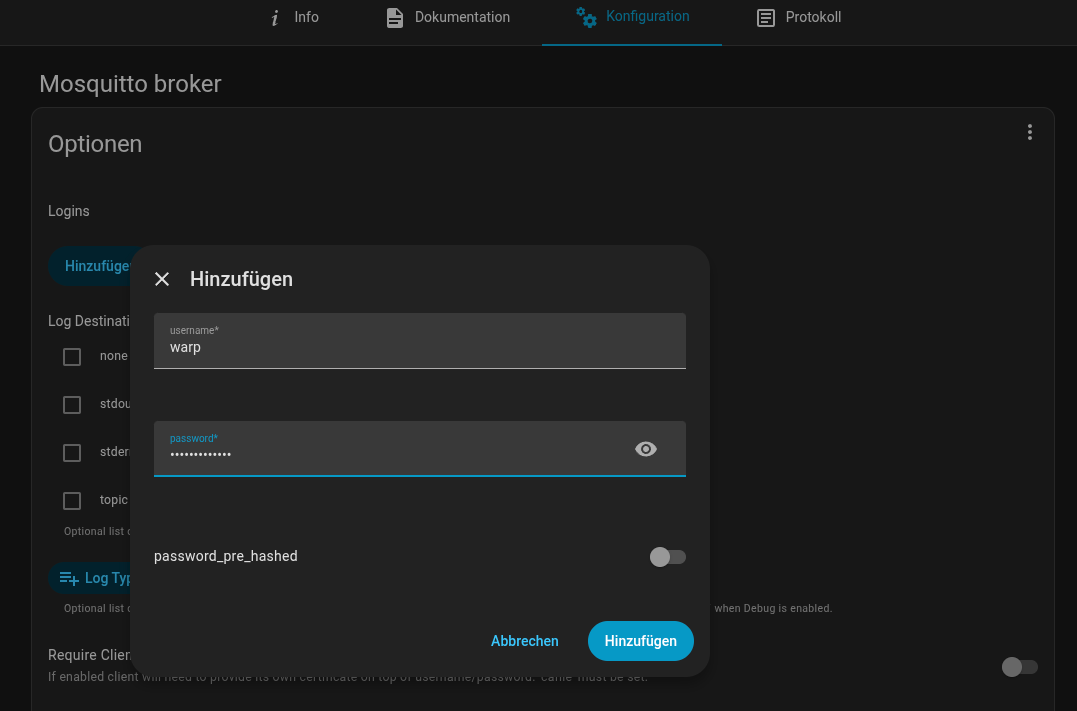Click the Logins Hinzufügen button behind dialog

(89, 266)
